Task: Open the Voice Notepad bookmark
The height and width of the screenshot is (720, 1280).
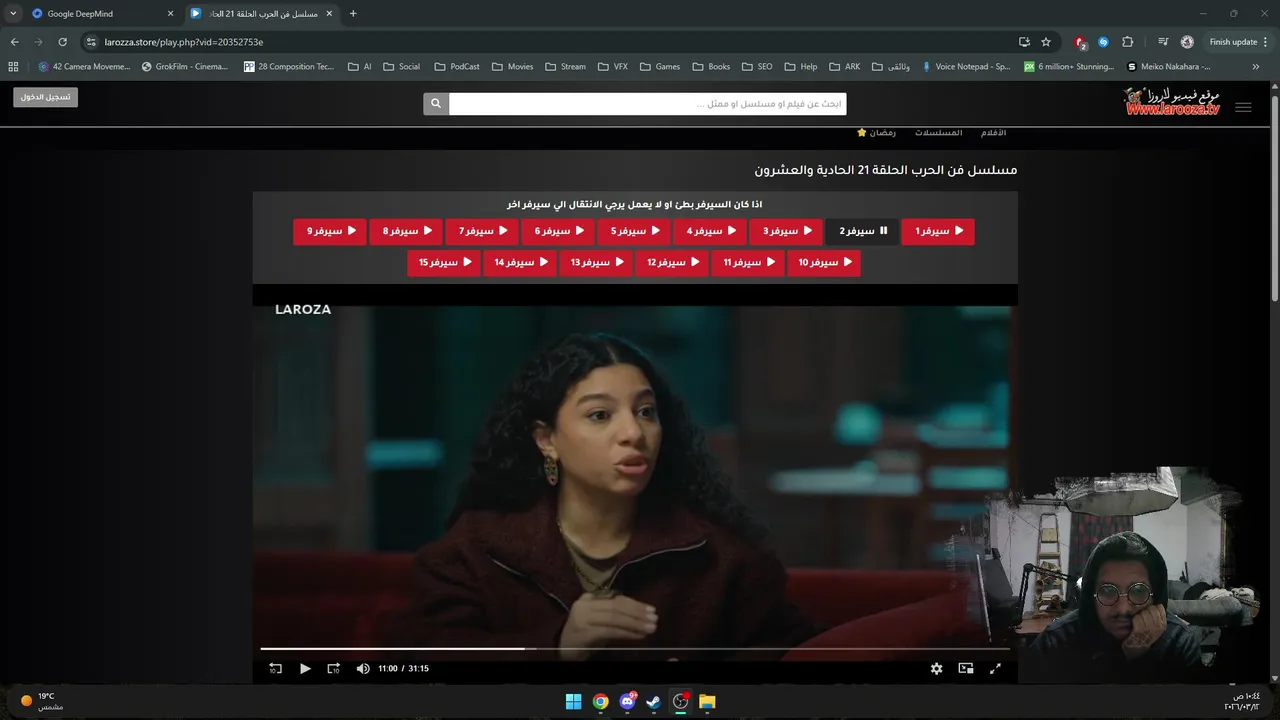Action: (x=966, y=67)
